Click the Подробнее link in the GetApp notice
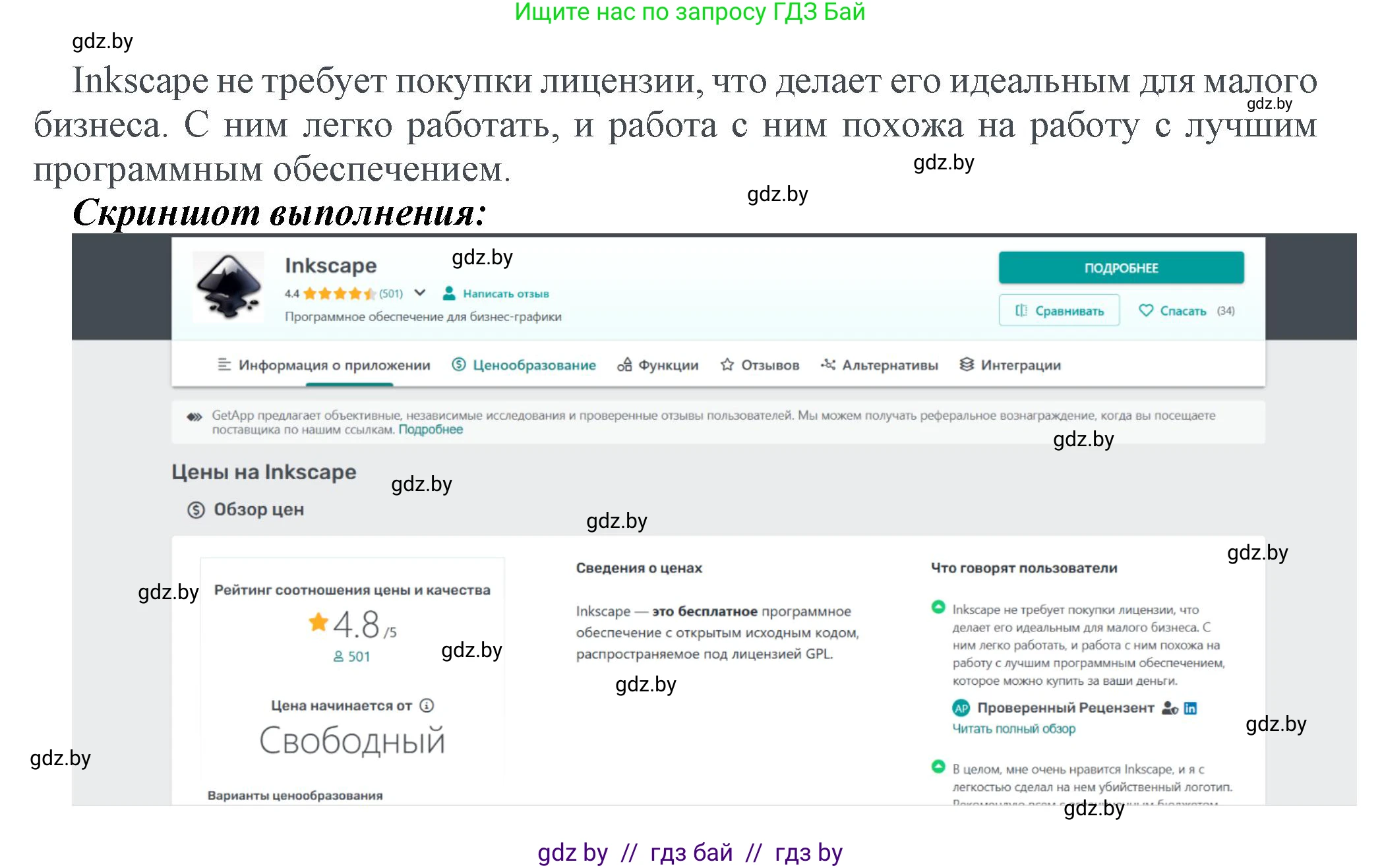 tap(431, 429)
